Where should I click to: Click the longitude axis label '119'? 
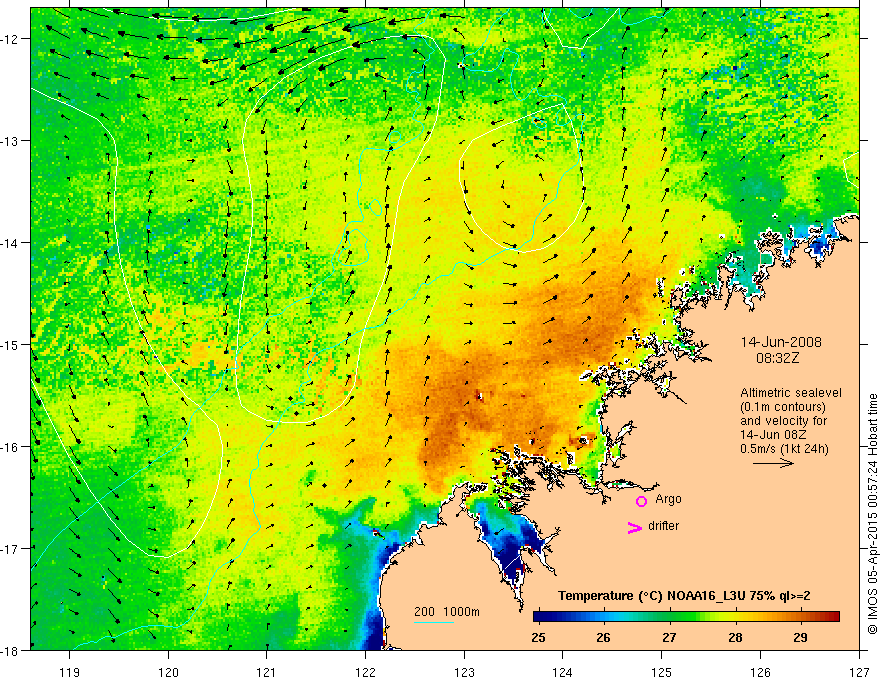click(x=70, y=672)
